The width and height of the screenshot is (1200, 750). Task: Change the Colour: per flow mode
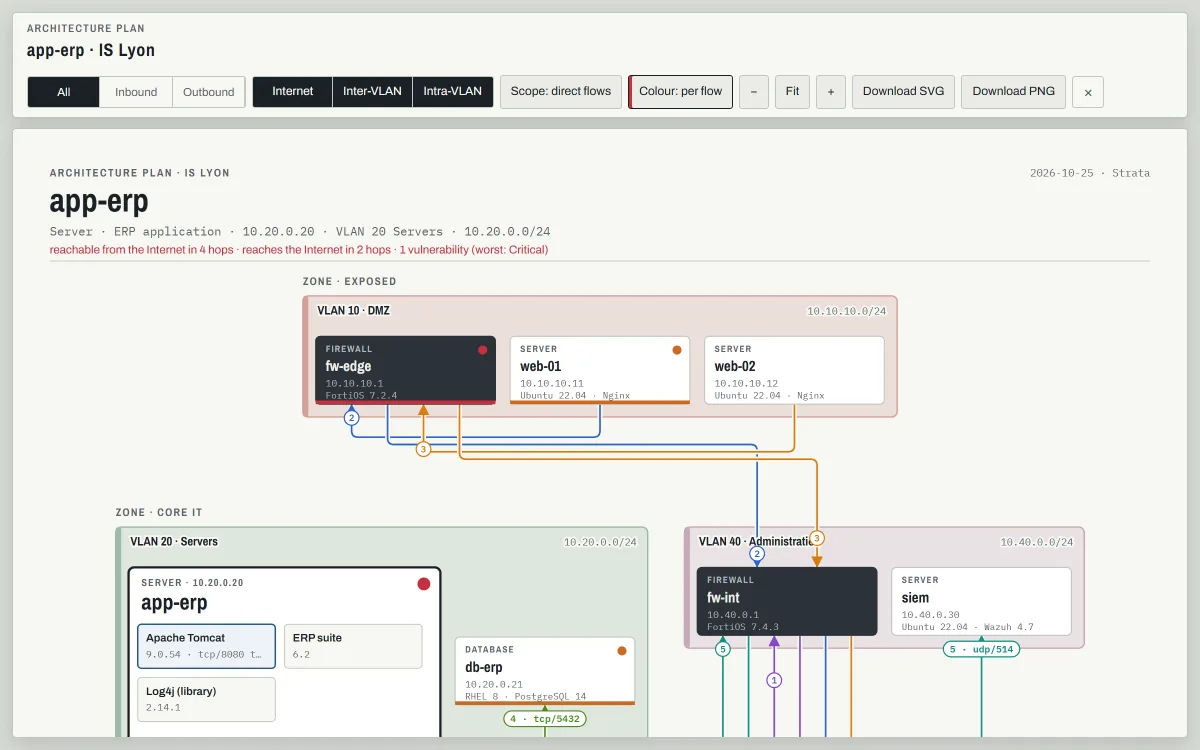(681, 91)
